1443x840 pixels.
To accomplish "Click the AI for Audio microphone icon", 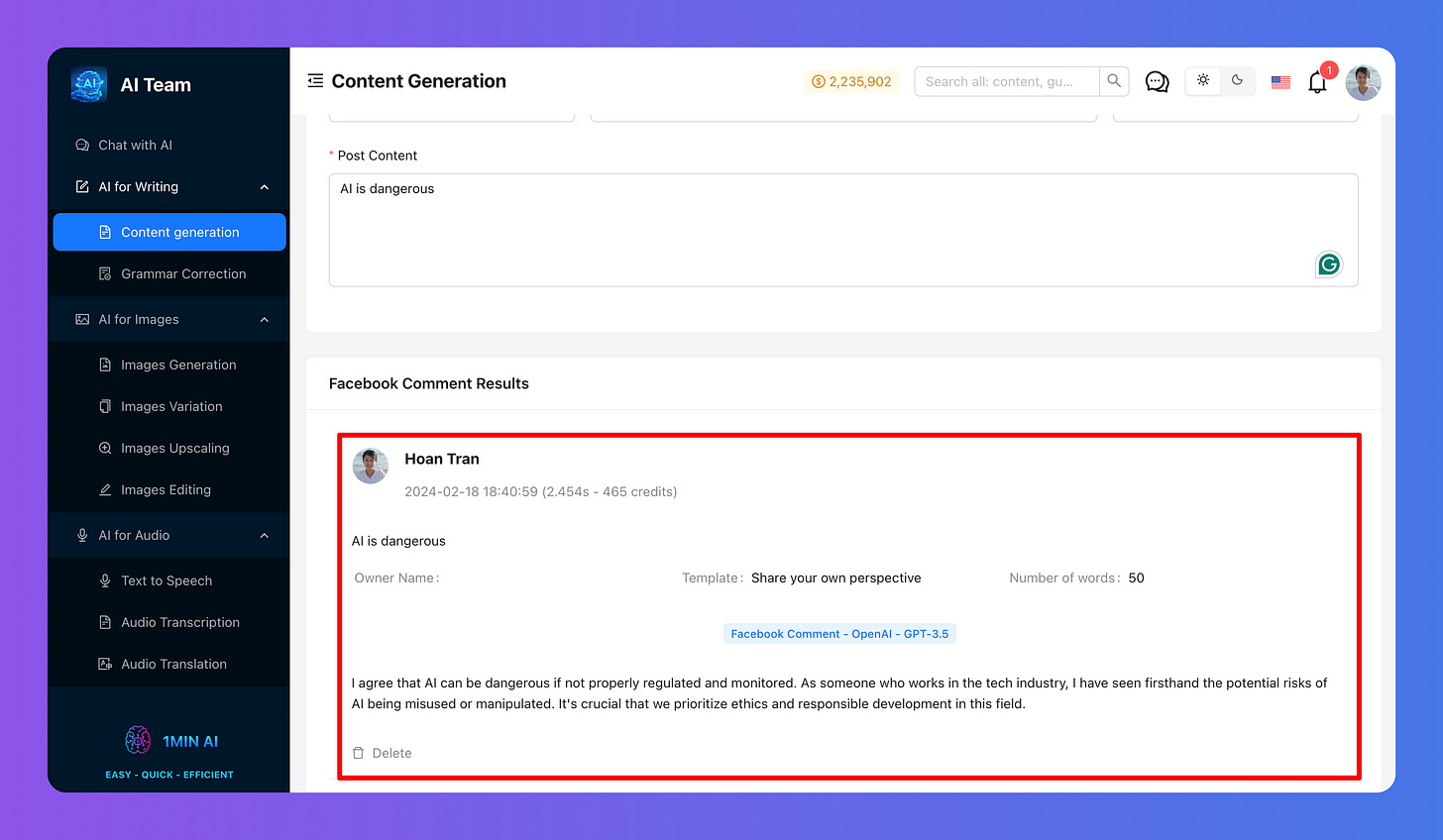I will pos(82,535).
